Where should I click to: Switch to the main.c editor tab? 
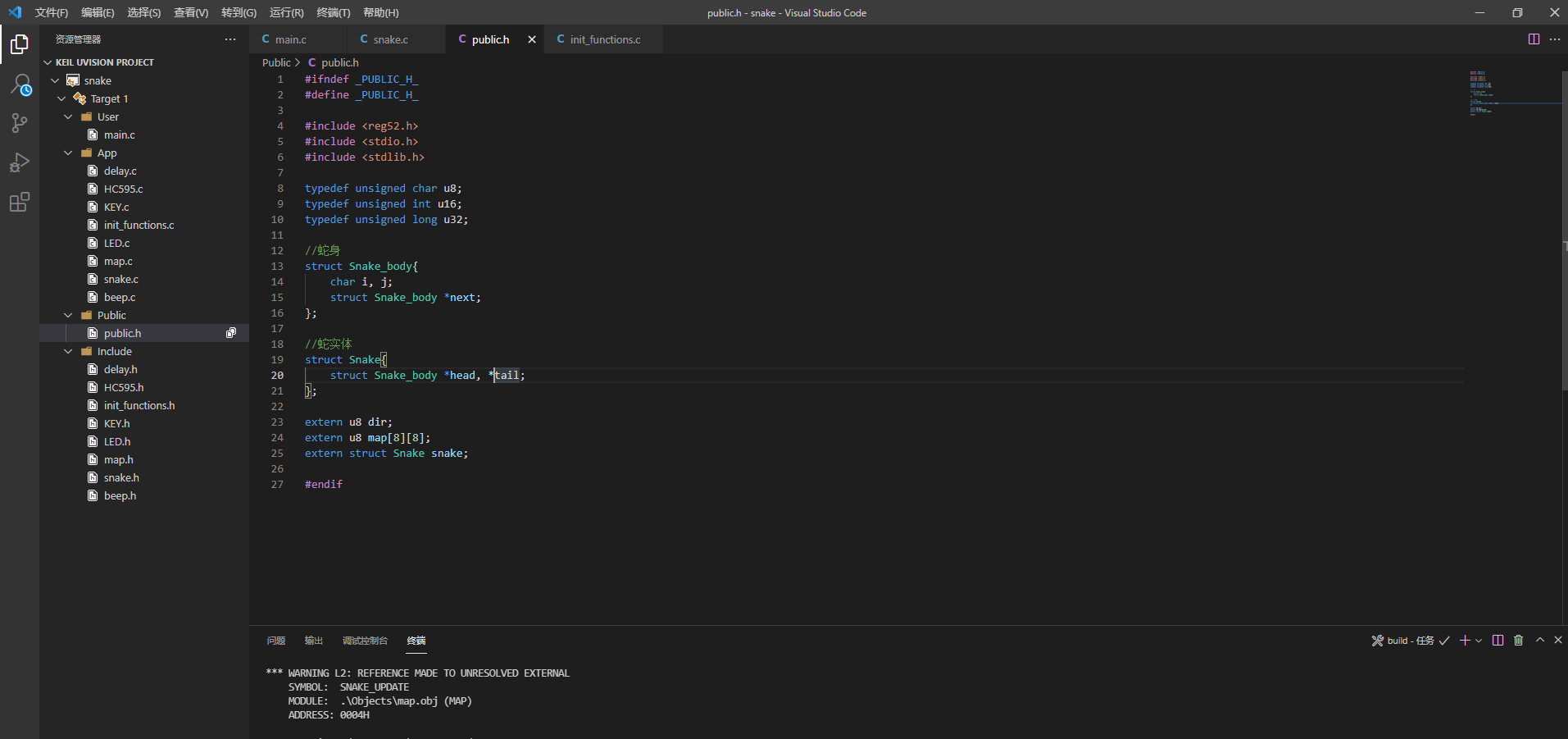[x=298, y=39]
